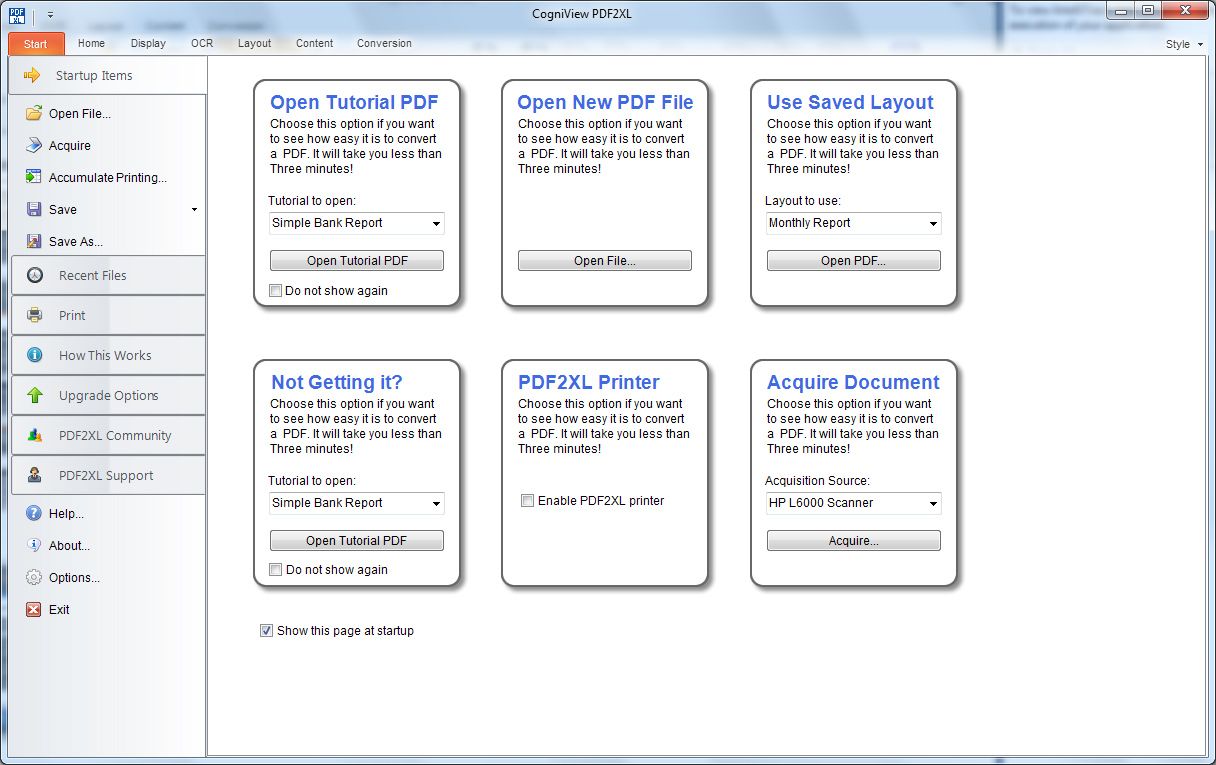Click the PDF2XL Printer heading

589,382
